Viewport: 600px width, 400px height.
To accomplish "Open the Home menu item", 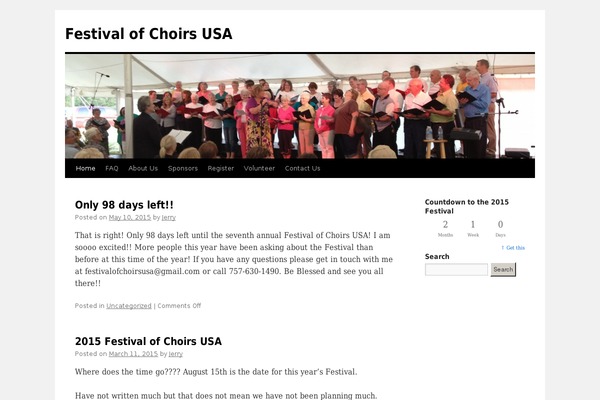I will [86, 168].
